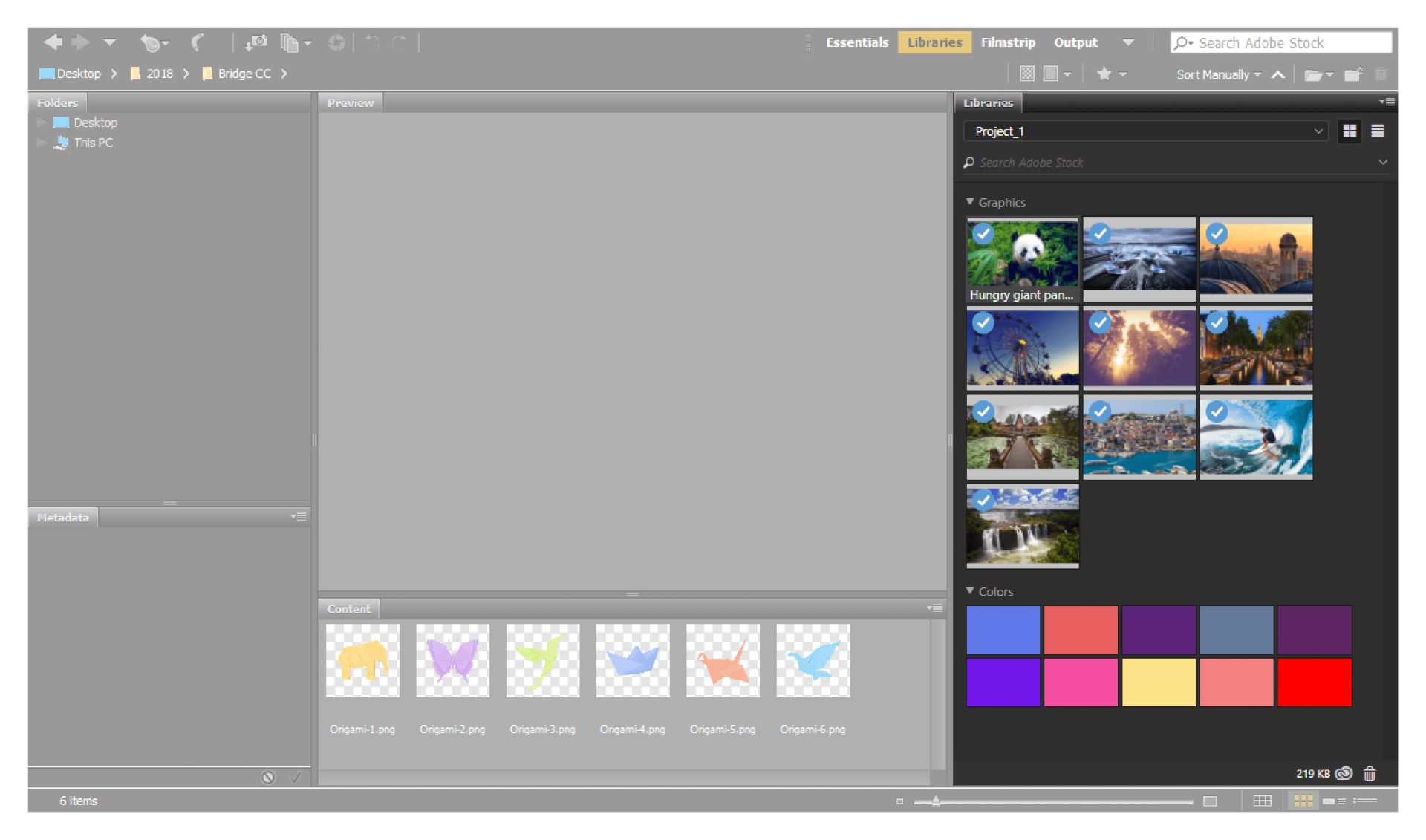Toggle checkmark on the waterfall graphic
Viewport: 1426px width, 840px height.
pos(983,501)
